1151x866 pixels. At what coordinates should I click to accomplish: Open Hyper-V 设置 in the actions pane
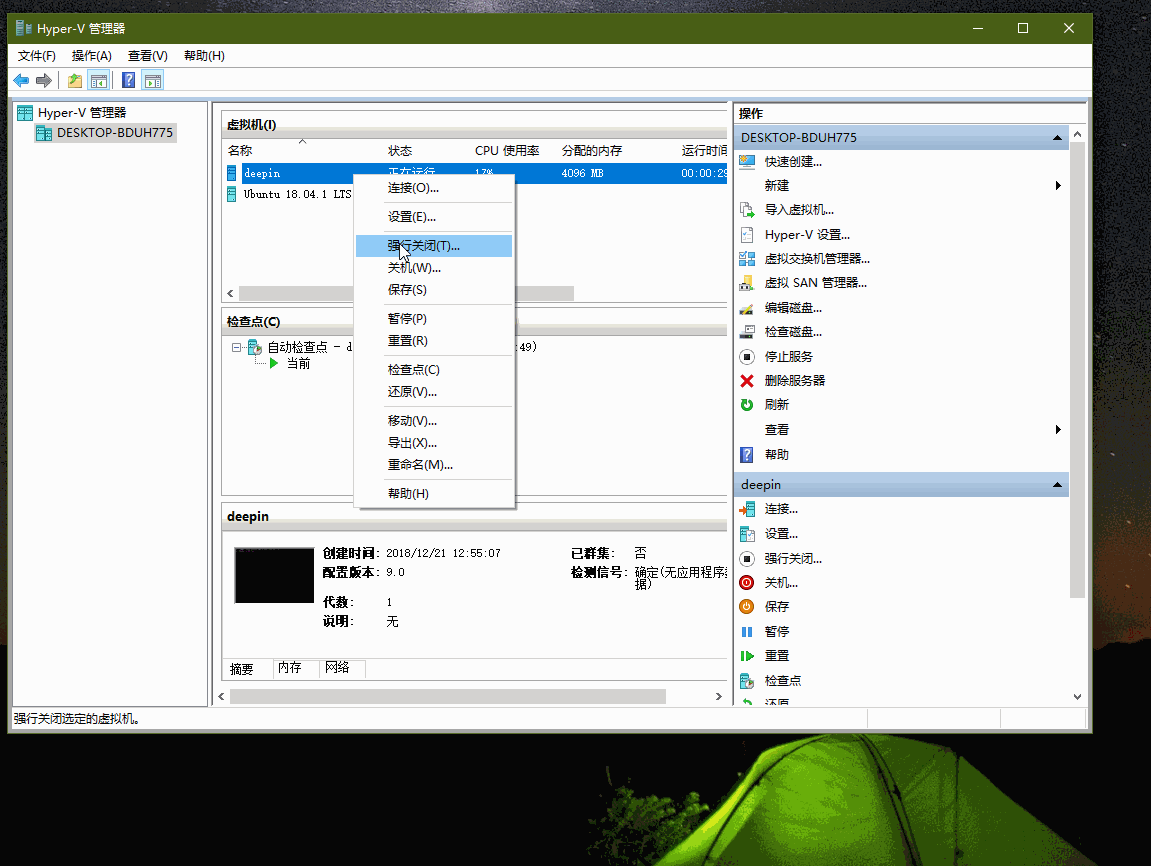click(x=807, y=235)
